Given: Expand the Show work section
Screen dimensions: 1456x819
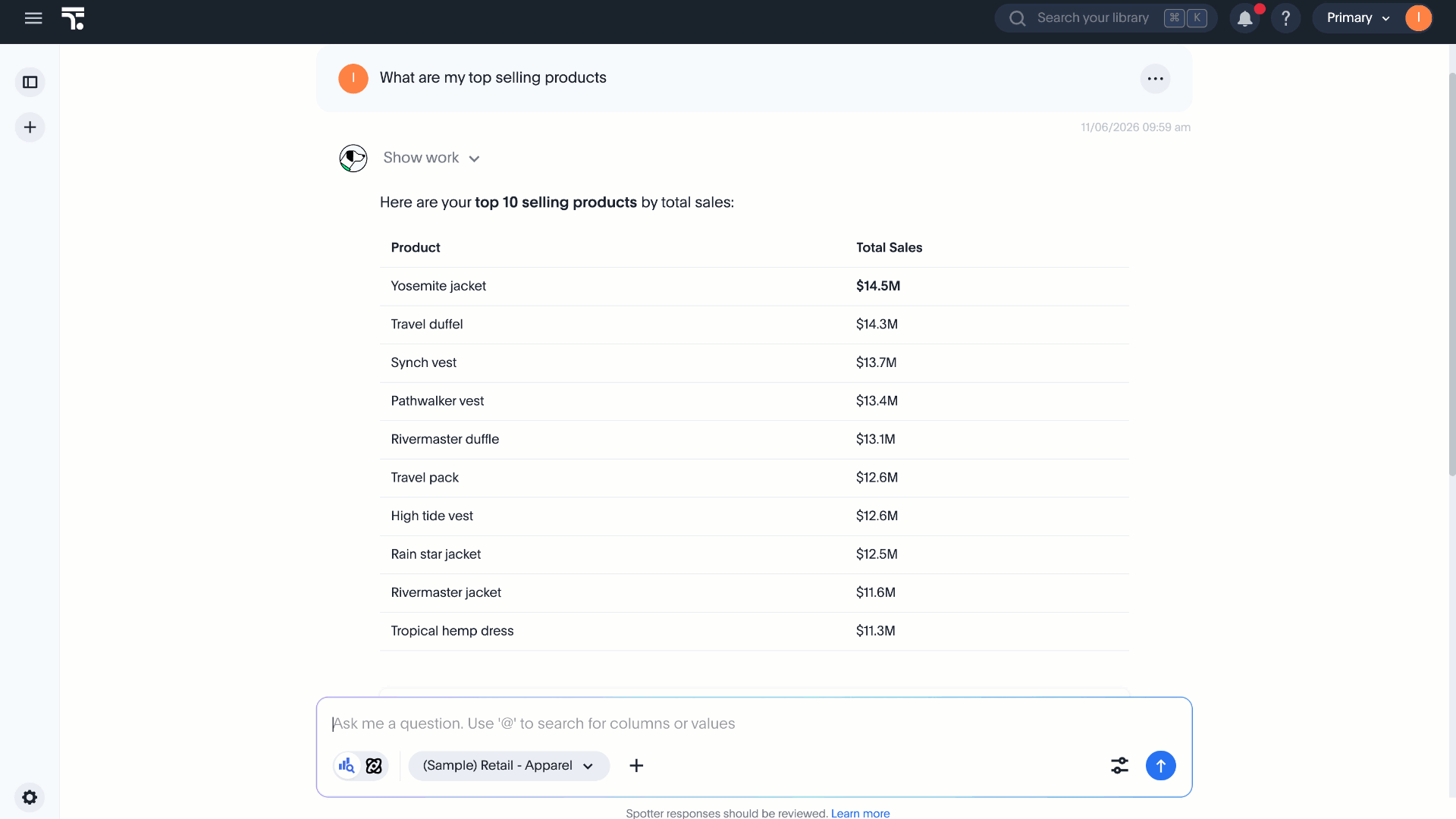Looking at the screenshot, I should (431, 158).
